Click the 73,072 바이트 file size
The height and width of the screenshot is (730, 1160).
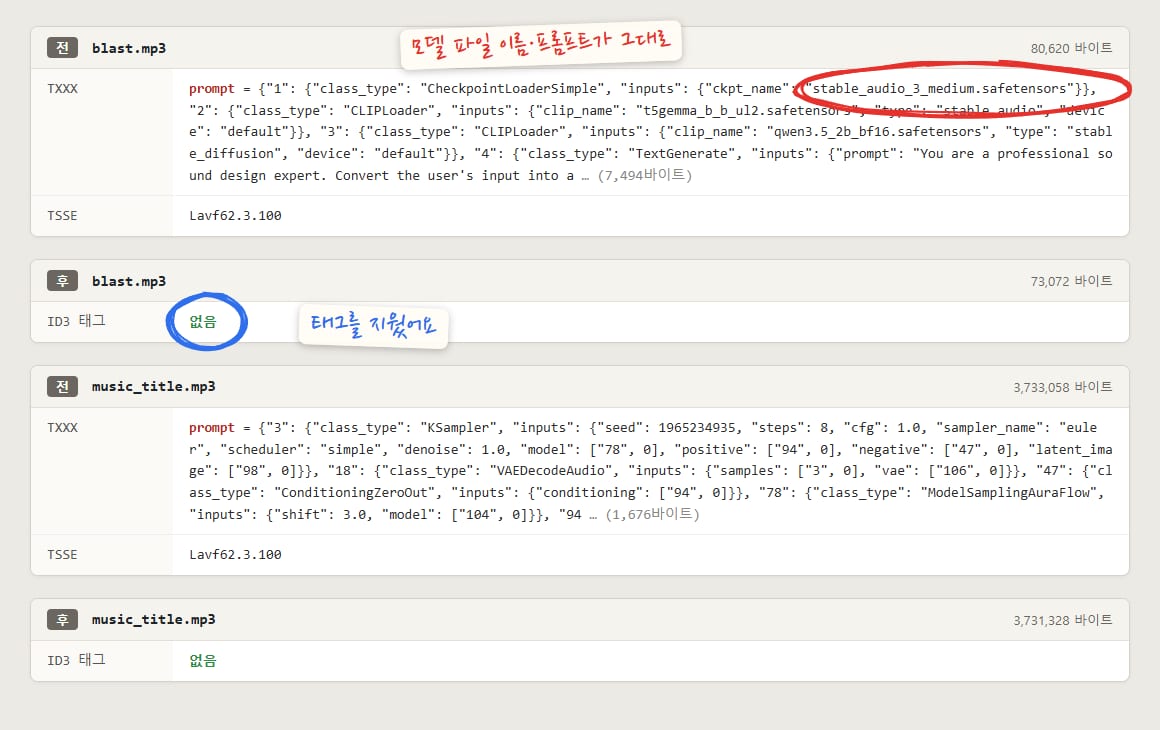tap(1071, 281)
